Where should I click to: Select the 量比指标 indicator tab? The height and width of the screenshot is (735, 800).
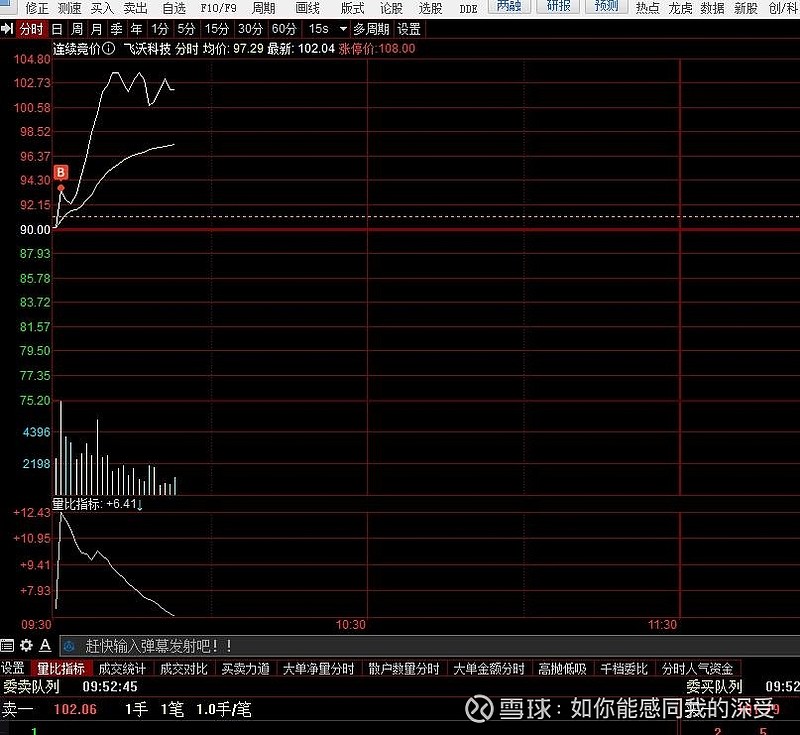pos(61,668)
